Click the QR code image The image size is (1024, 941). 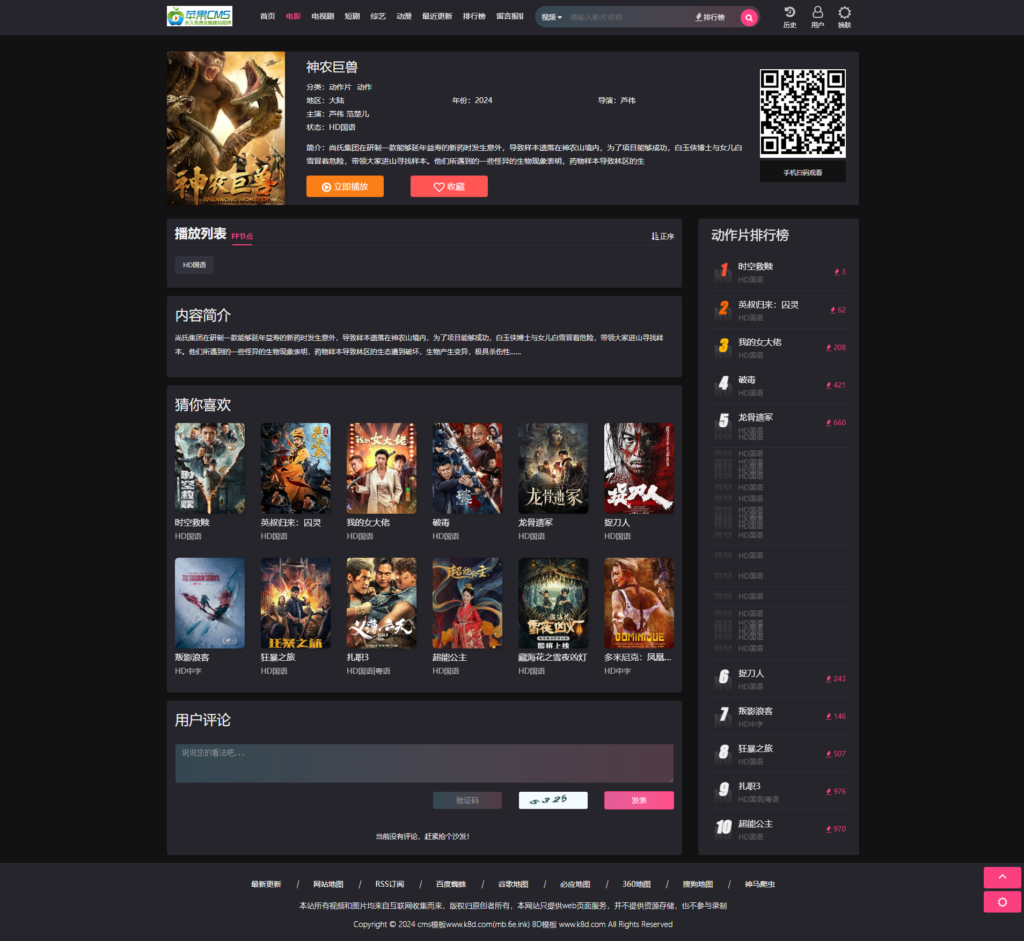(803, 113)
